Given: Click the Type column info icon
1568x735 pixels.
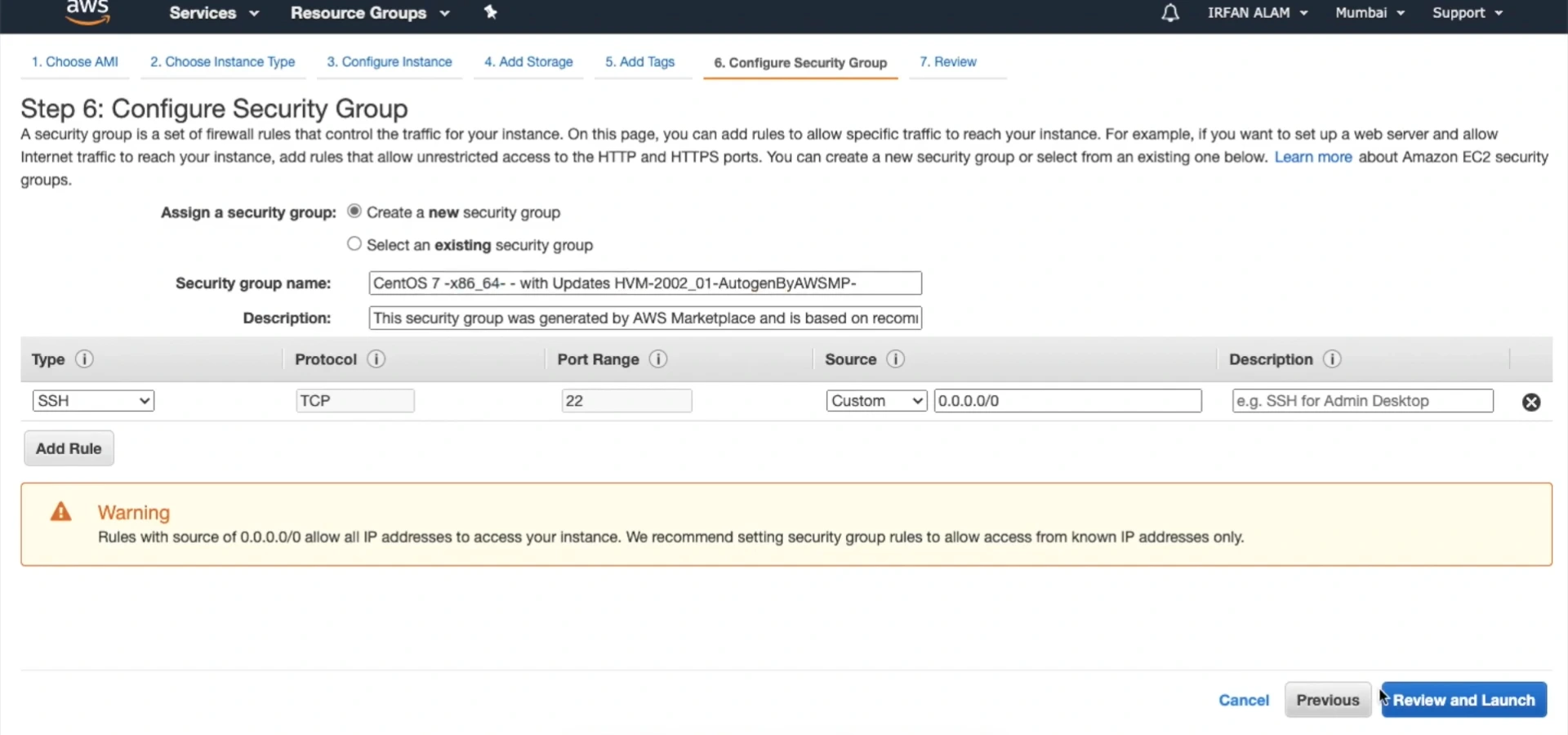Looking at the screenshot, I should (x=84, y=359).
